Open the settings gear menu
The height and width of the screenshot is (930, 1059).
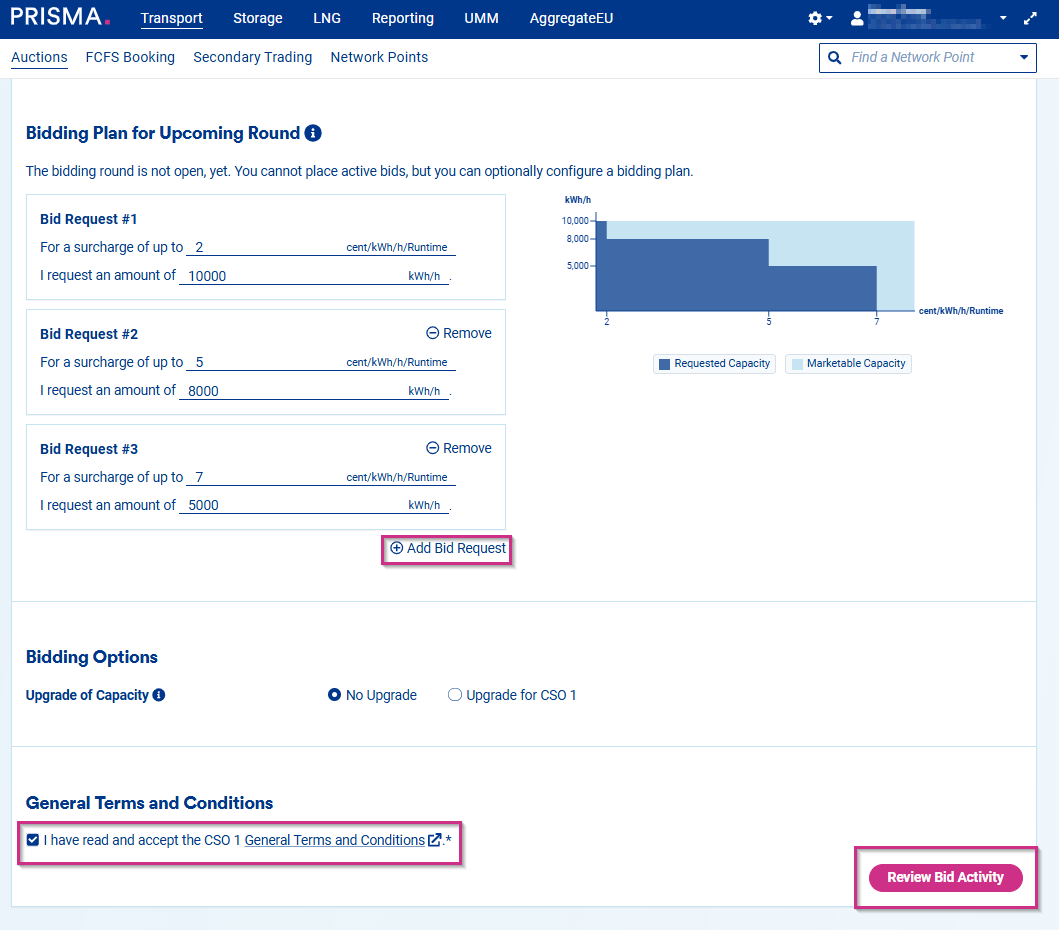click(x=816, y=19)
